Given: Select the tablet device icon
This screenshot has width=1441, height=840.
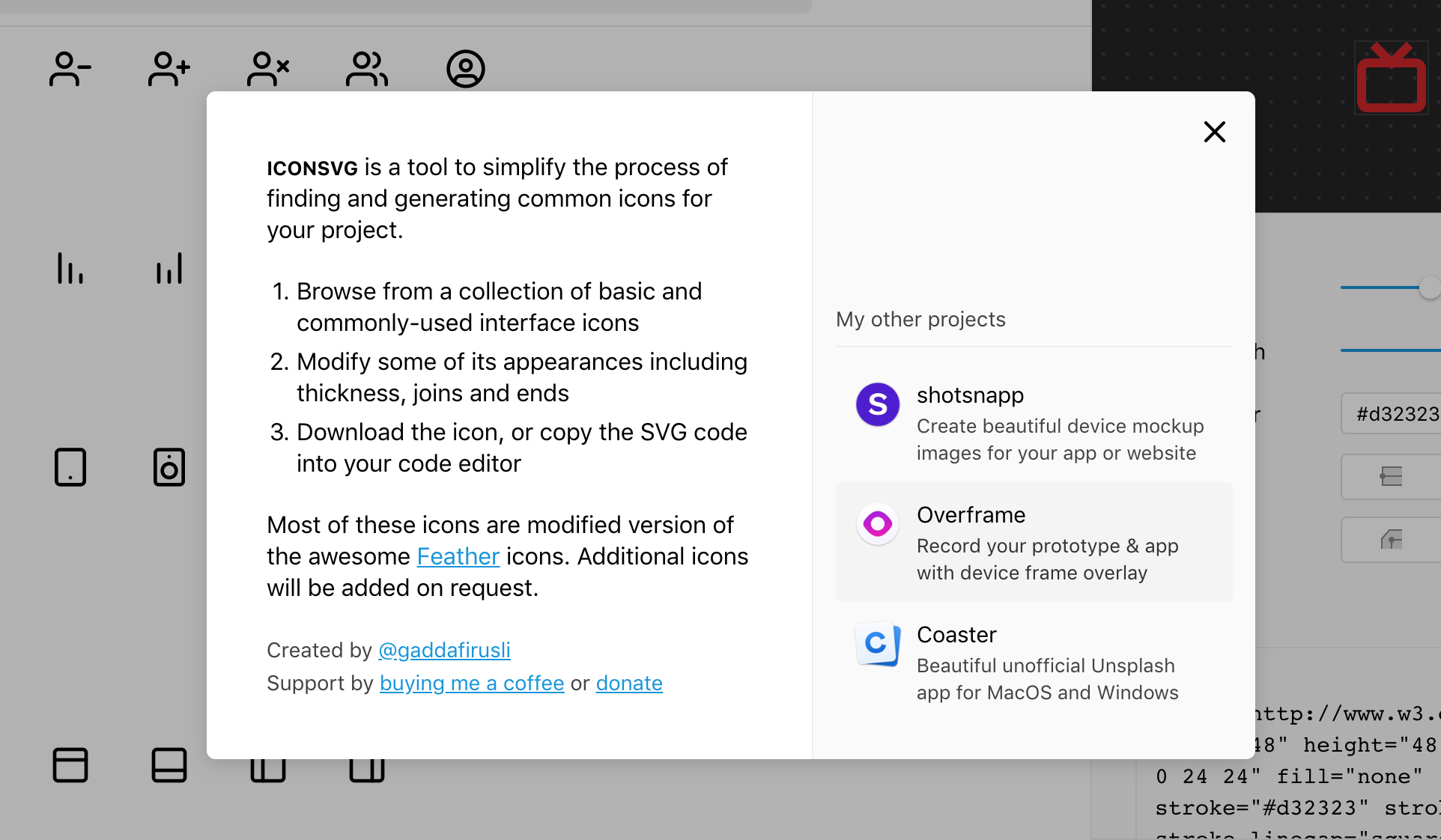Looking at the screenshot, I should tap(70, 467).
